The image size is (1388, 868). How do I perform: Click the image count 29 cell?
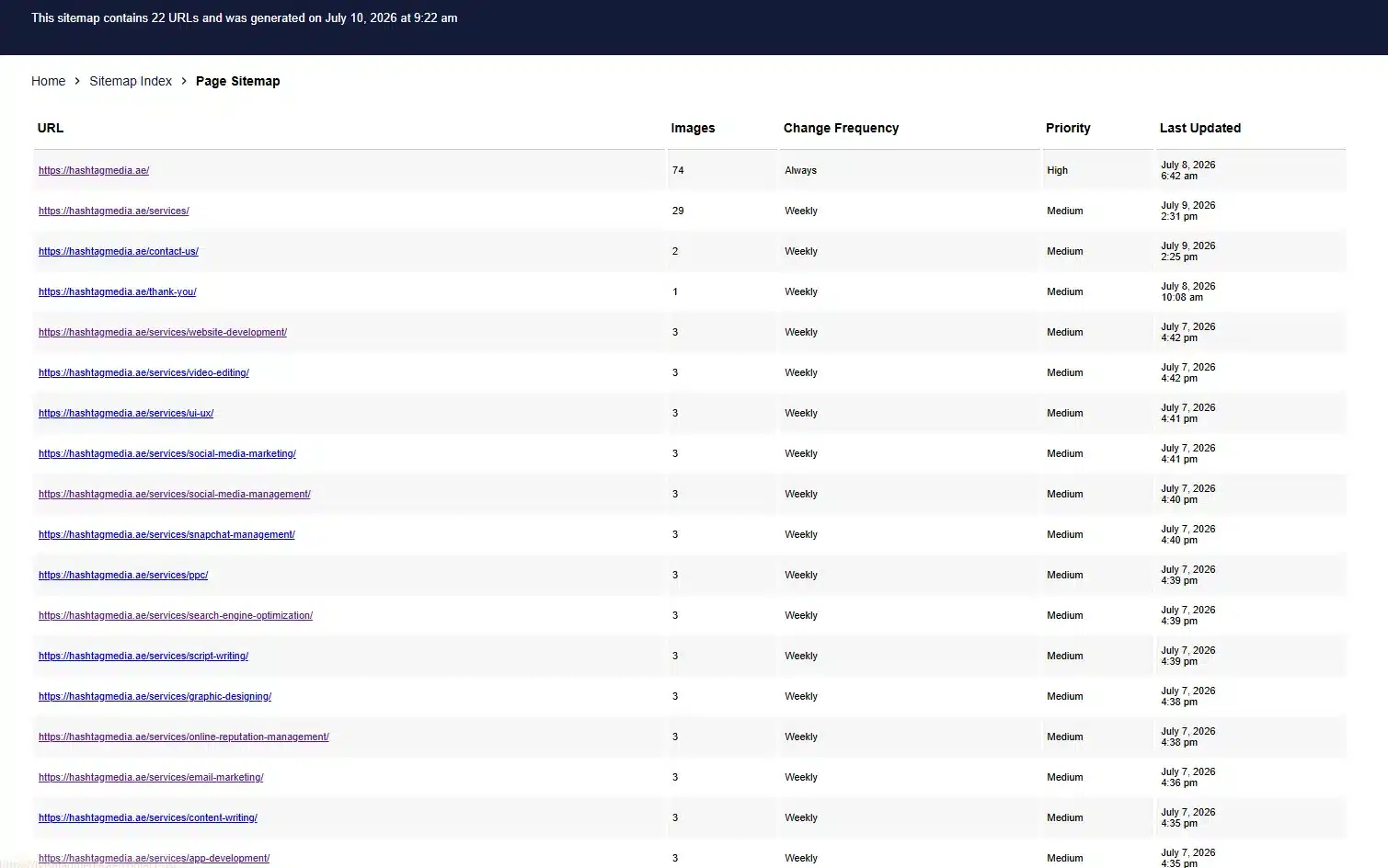[x=678, y=211]
